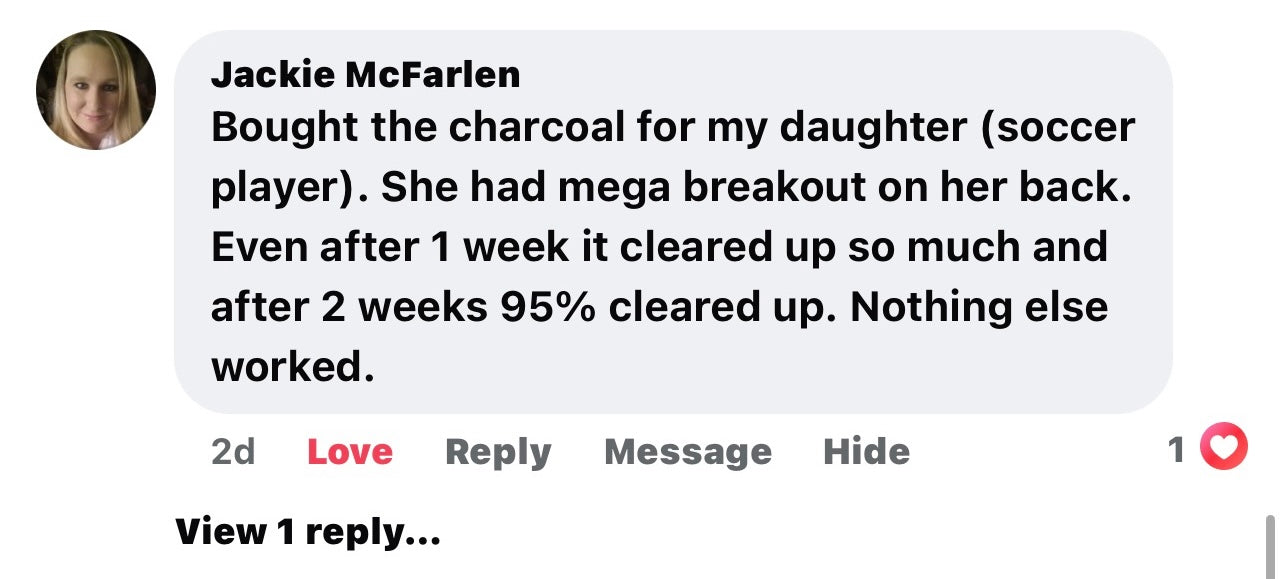Click the Jackie McFarlen name link
The width and height of the screenshot is (1284, 579).
(365, 74)
